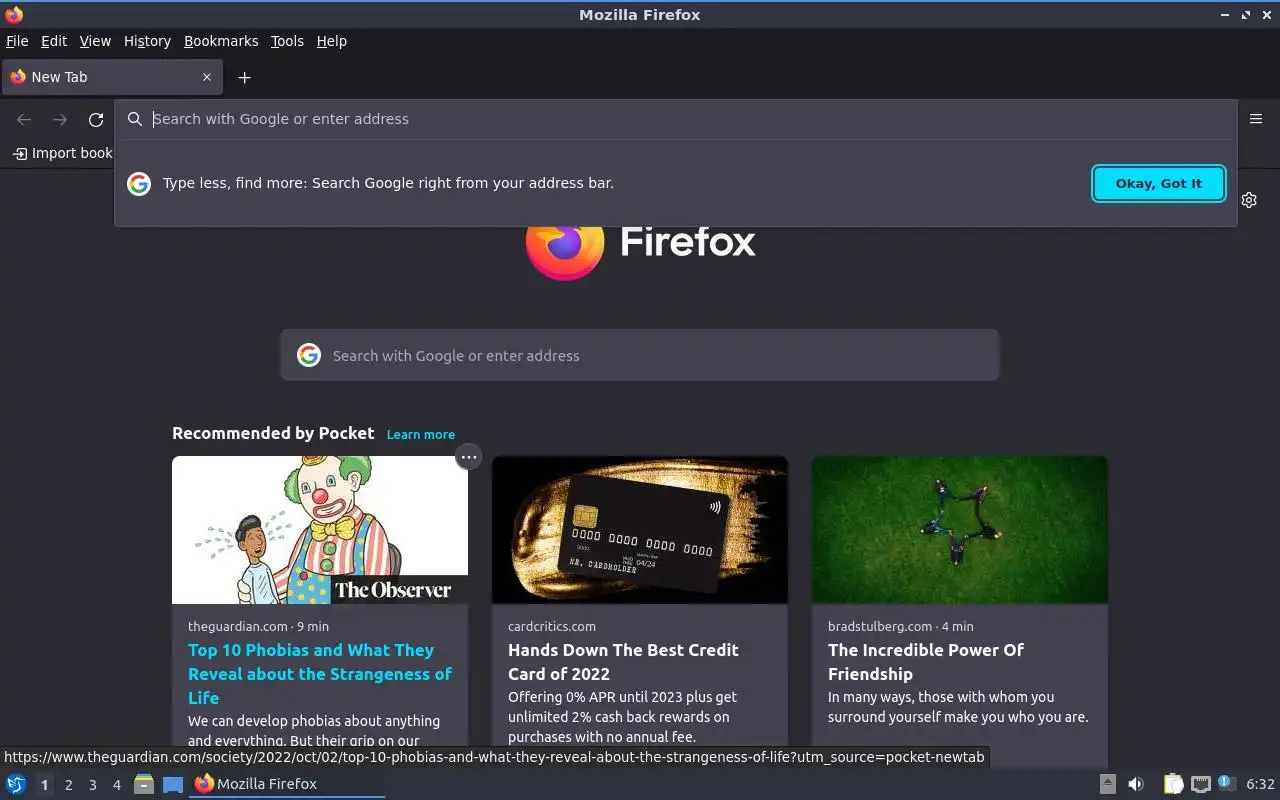Screen dimensions: 1280x800
Task: Click the 6:32 clock in taskbar
Action: click(1260, 784)
